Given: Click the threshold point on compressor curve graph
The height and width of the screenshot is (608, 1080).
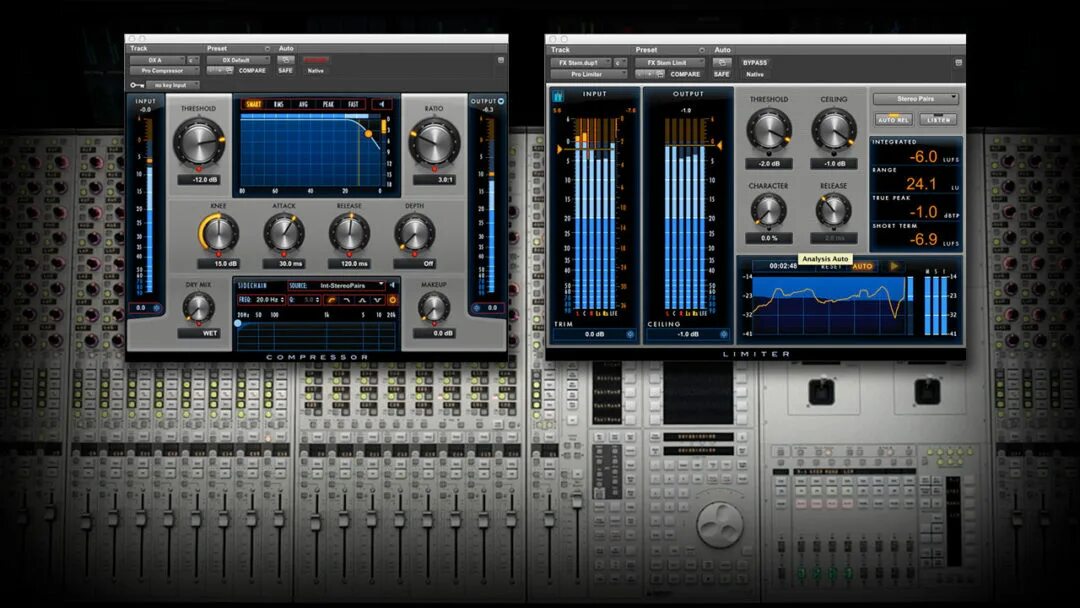Looking at the screenshot, I should coord(368,134).
